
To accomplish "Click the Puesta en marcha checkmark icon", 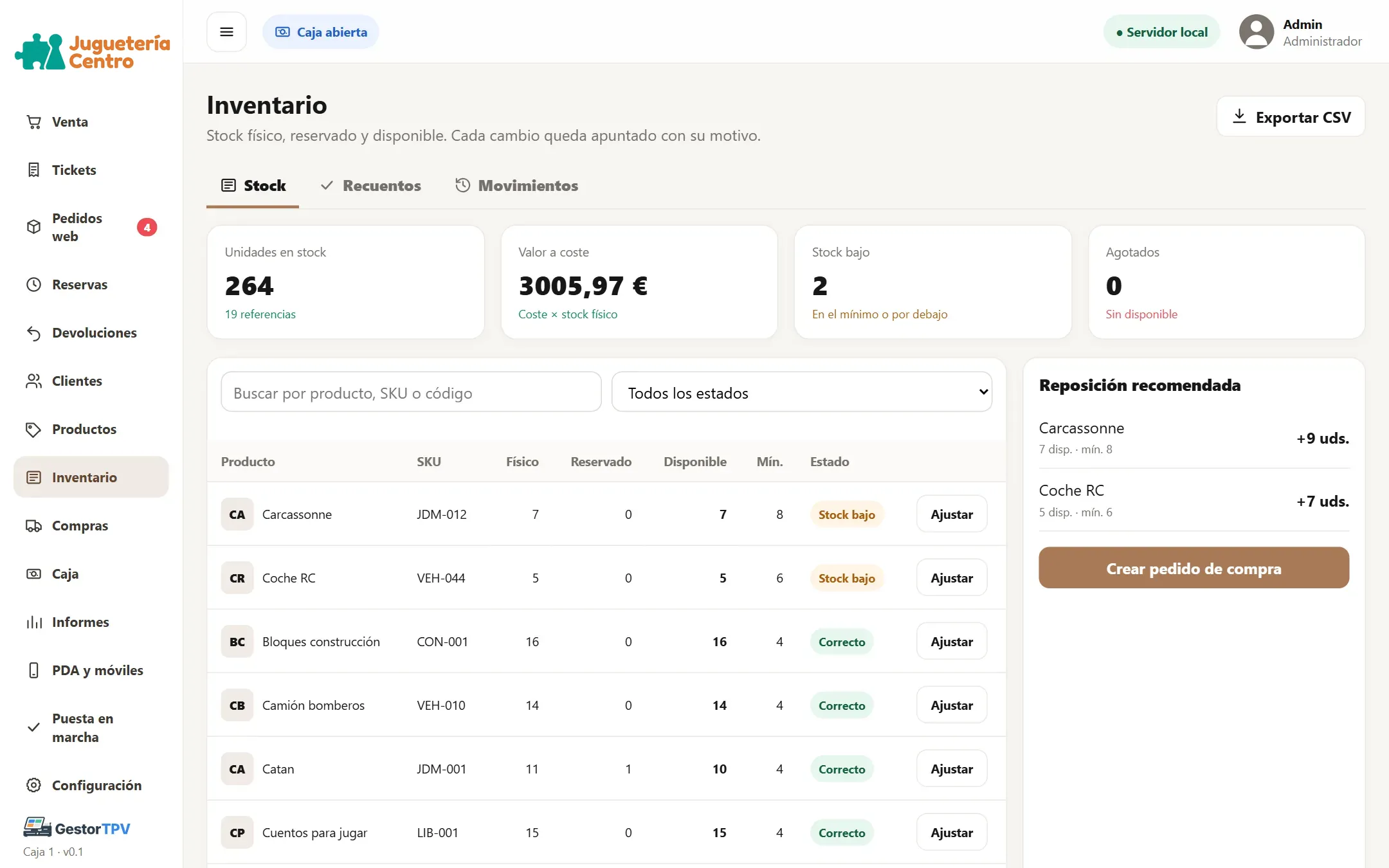I will [33, 727].
